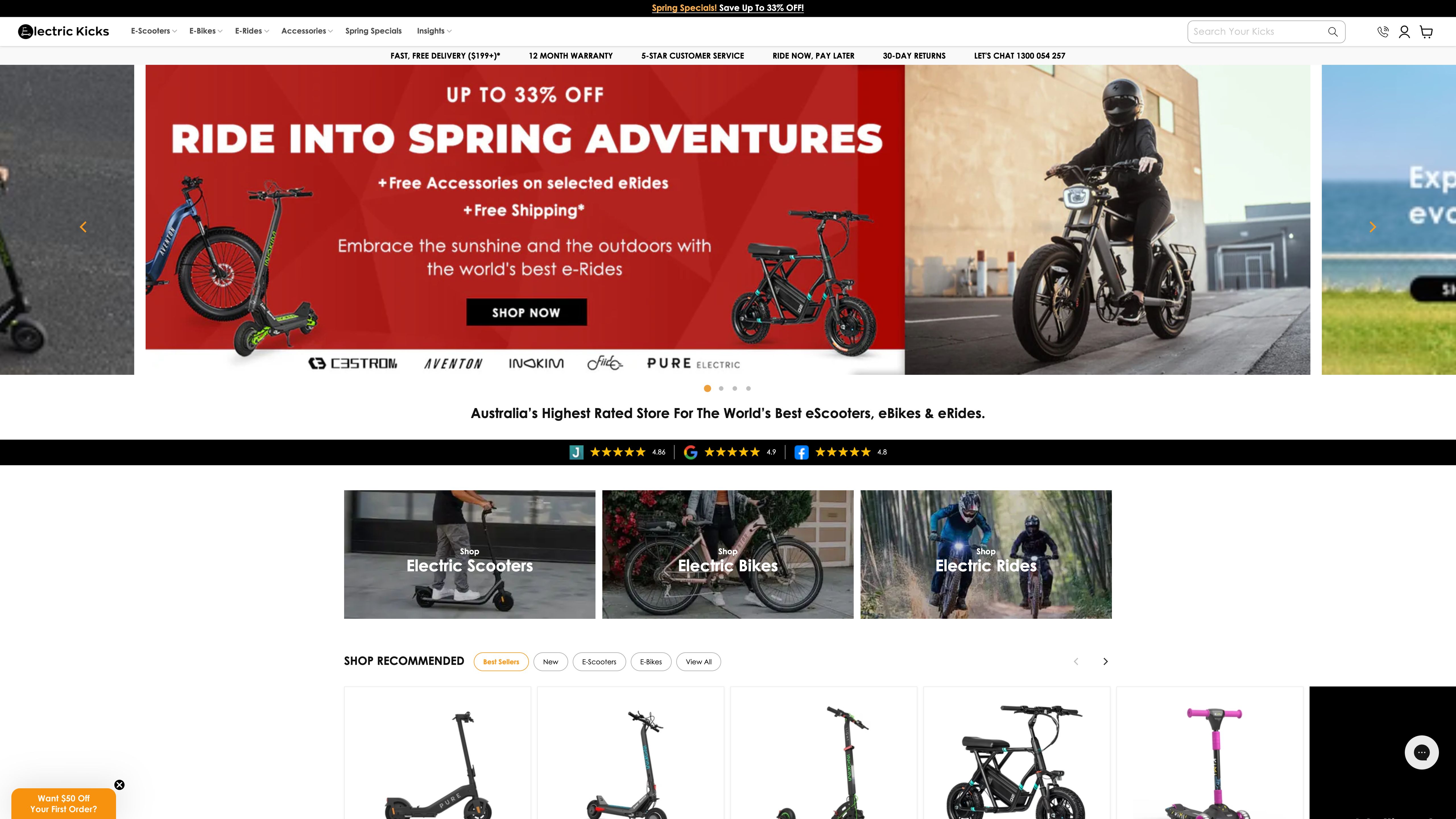Viewport: 1456px width, 819px height.
Task: Select the Best Sellers filter pill
Action: point(501,662)
